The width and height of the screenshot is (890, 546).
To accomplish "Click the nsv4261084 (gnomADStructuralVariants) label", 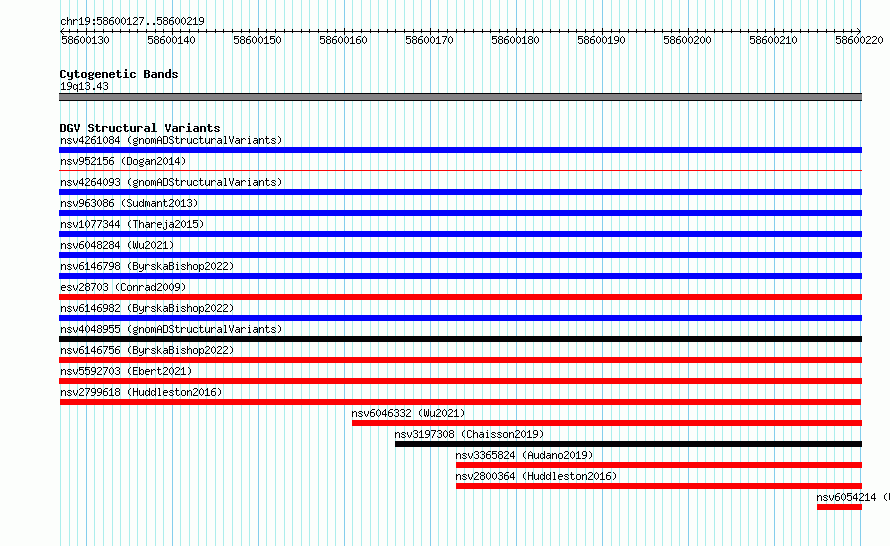I will 171,140.
